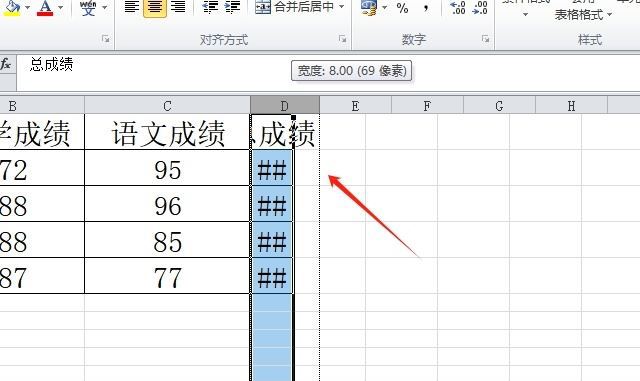
Task: Click ## cell beside 96
Action: [272, 204]
